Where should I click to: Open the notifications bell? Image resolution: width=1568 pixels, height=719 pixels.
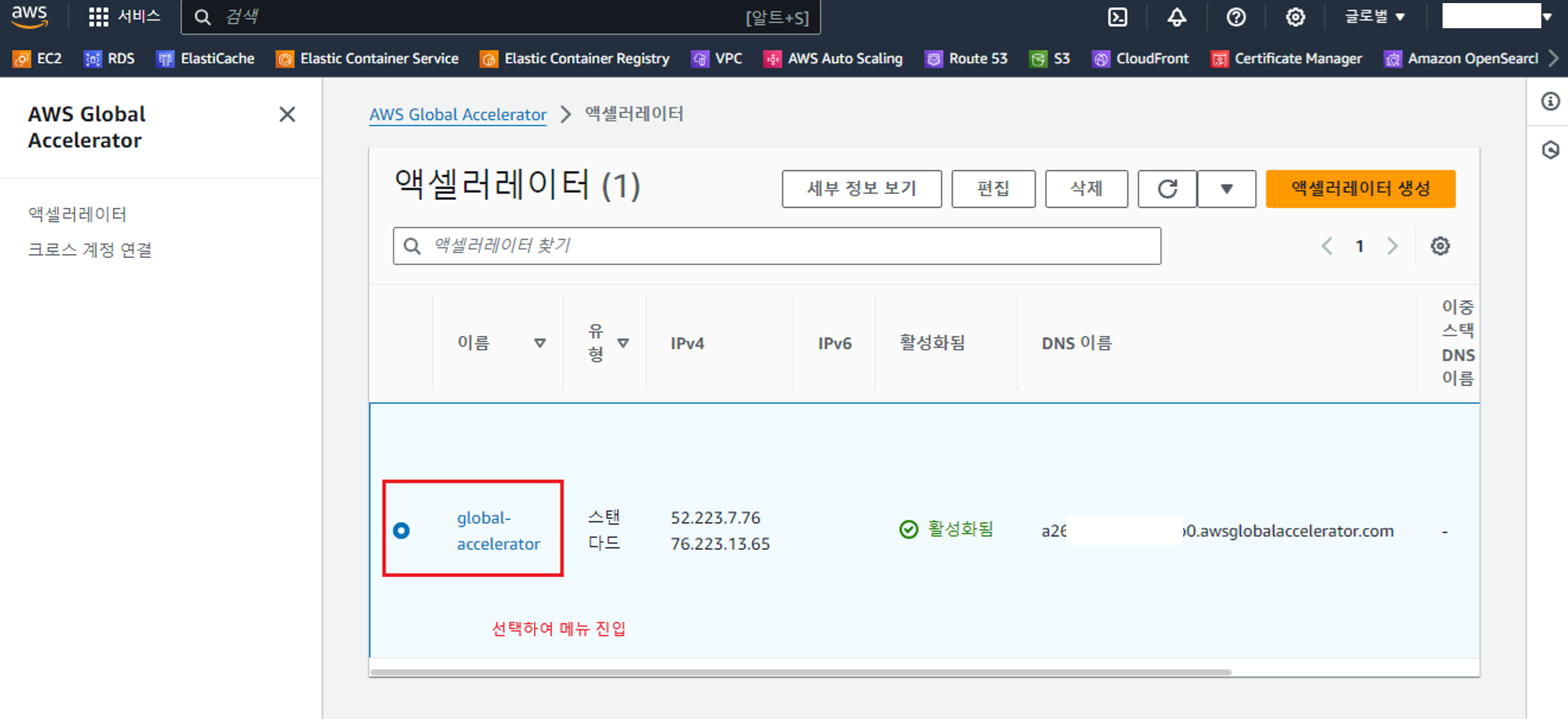tap(1176, 17)
